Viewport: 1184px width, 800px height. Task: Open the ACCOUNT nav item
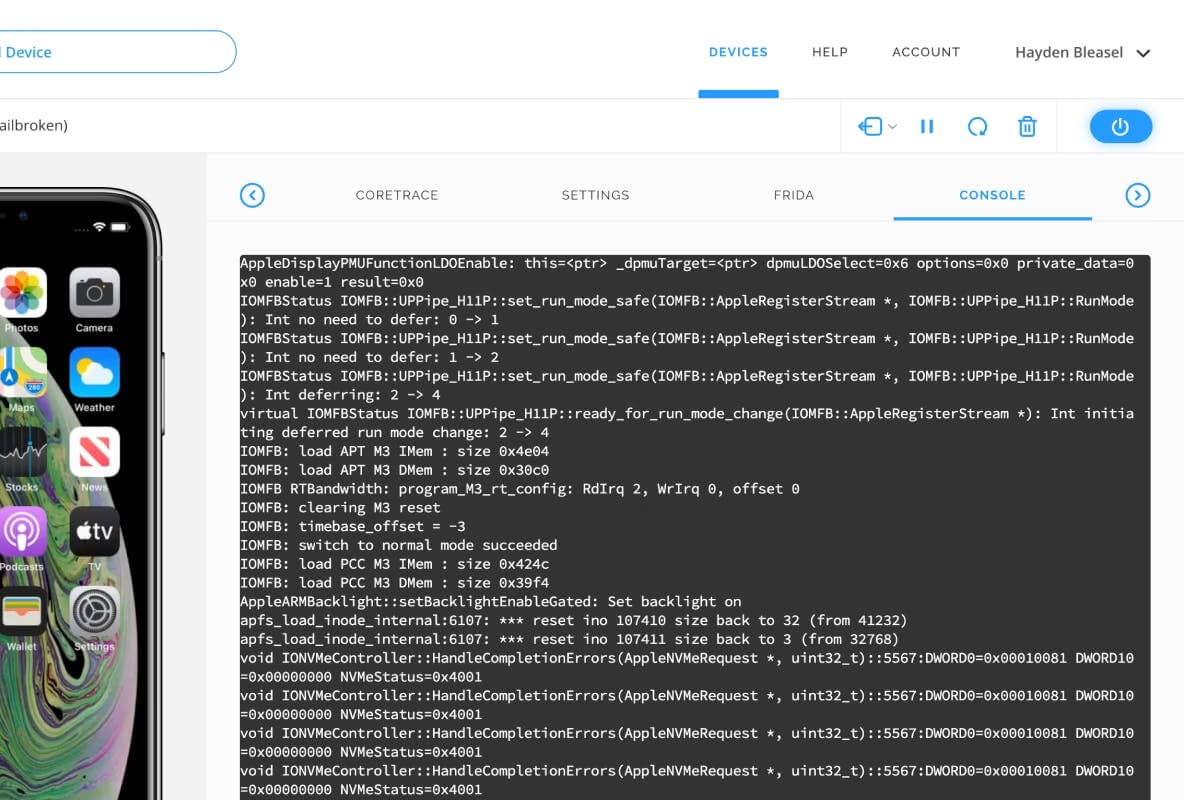926,52
